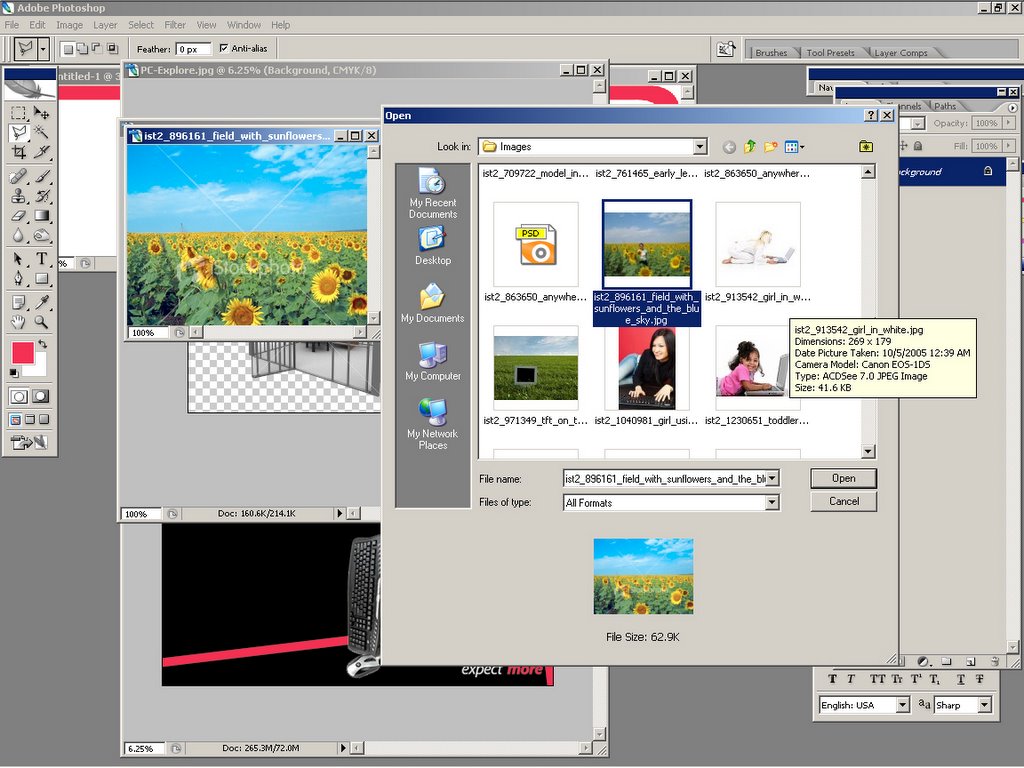Switch to the Brushes palette tab

coord(771,52)
